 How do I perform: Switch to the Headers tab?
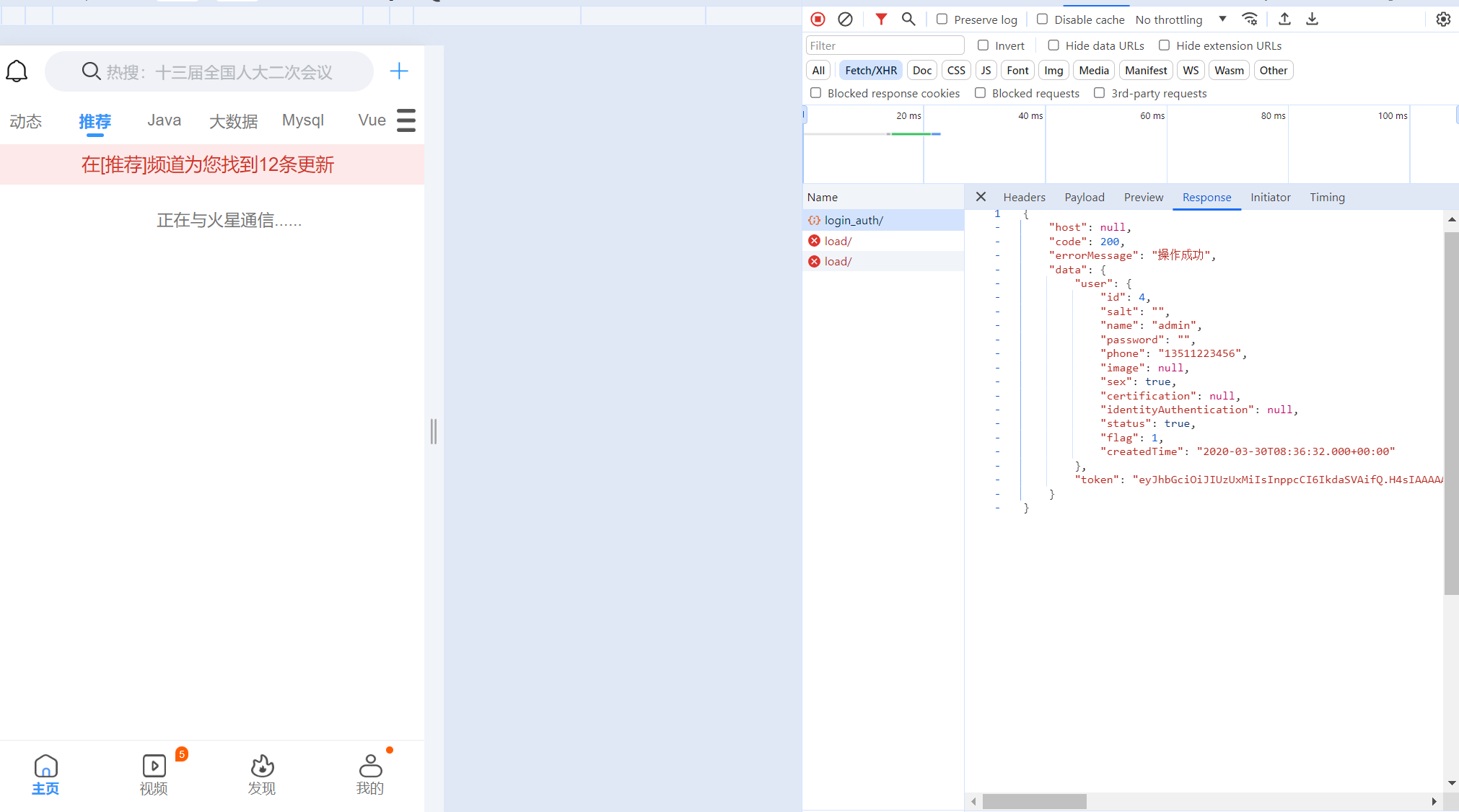coord(1023,197)
